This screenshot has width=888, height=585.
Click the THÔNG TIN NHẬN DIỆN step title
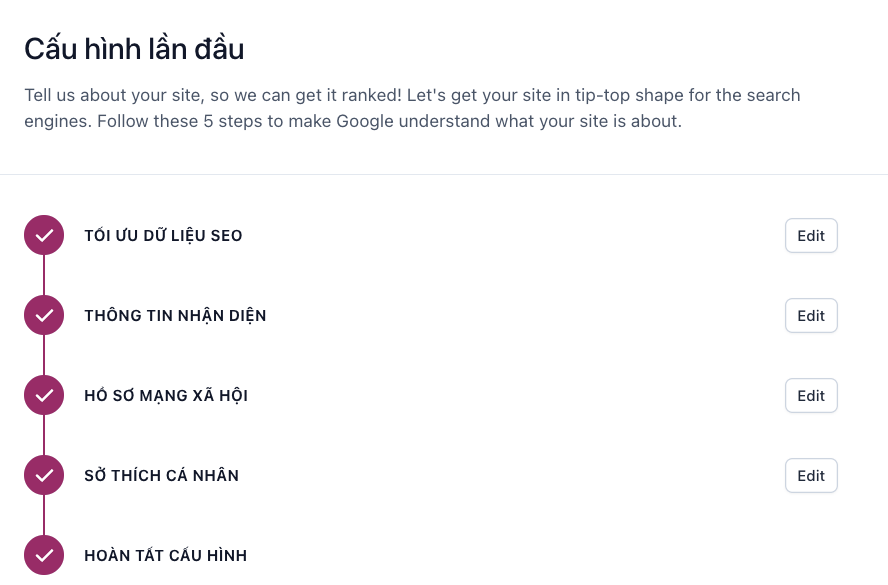pyautogui.click(x=175, y=315)
